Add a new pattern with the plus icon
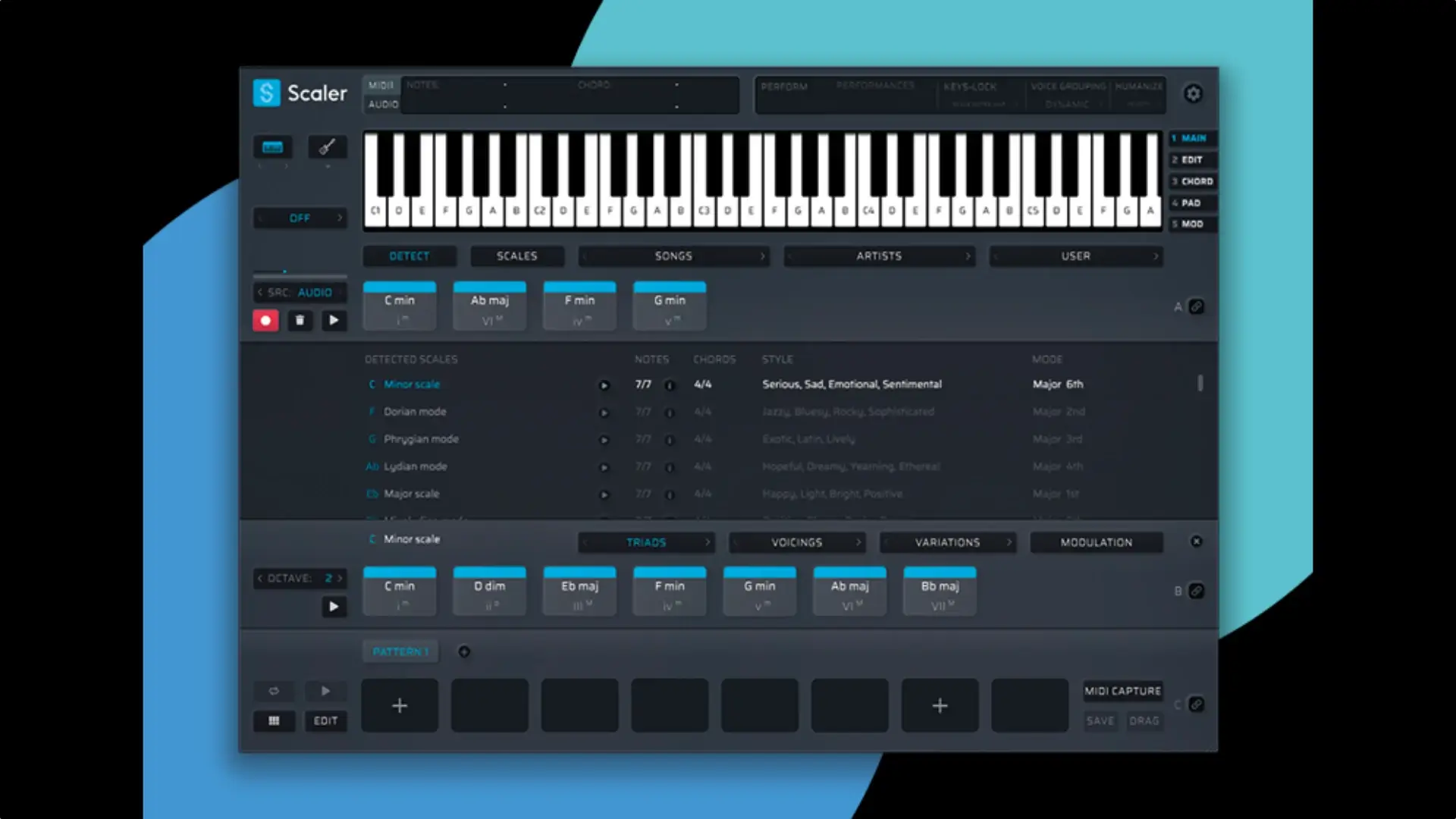The image size is (1456, 819). coord(463,651)
